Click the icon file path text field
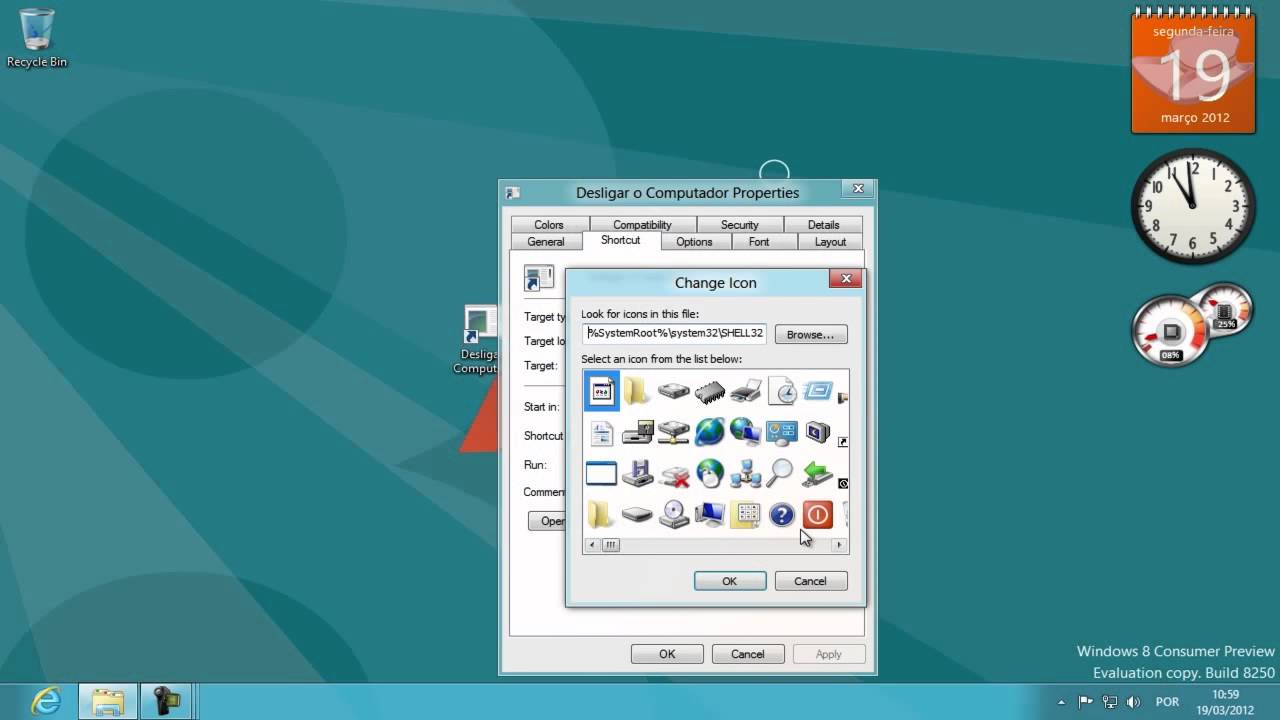This screenshot has width=1280, height=720. coord(674,334)
